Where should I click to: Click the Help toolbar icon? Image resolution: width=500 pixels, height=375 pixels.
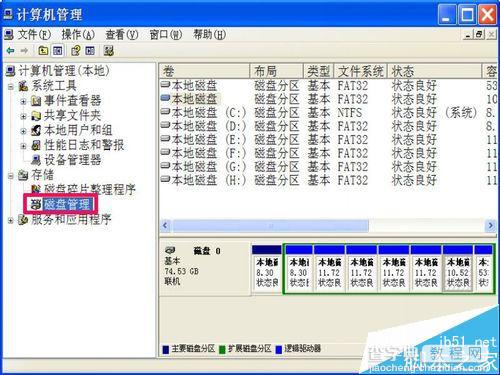click(76, 51)
